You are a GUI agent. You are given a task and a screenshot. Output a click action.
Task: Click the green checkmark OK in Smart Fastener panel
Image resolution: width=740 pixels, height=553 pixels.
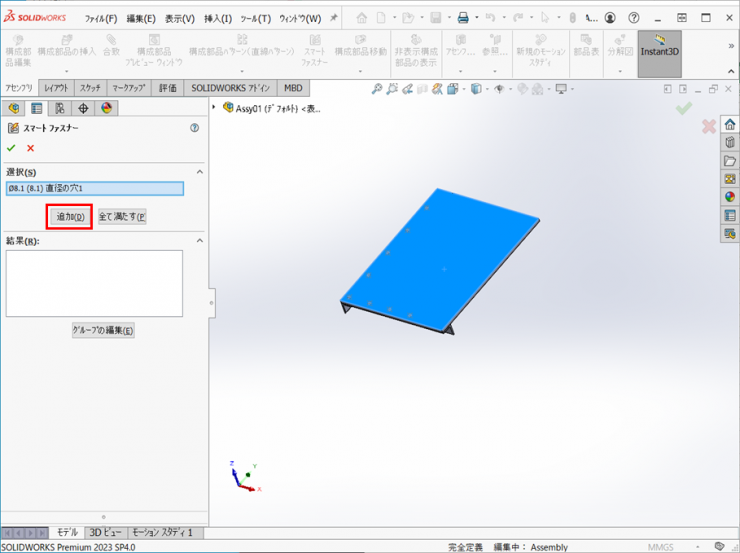(x=11, y=148)
